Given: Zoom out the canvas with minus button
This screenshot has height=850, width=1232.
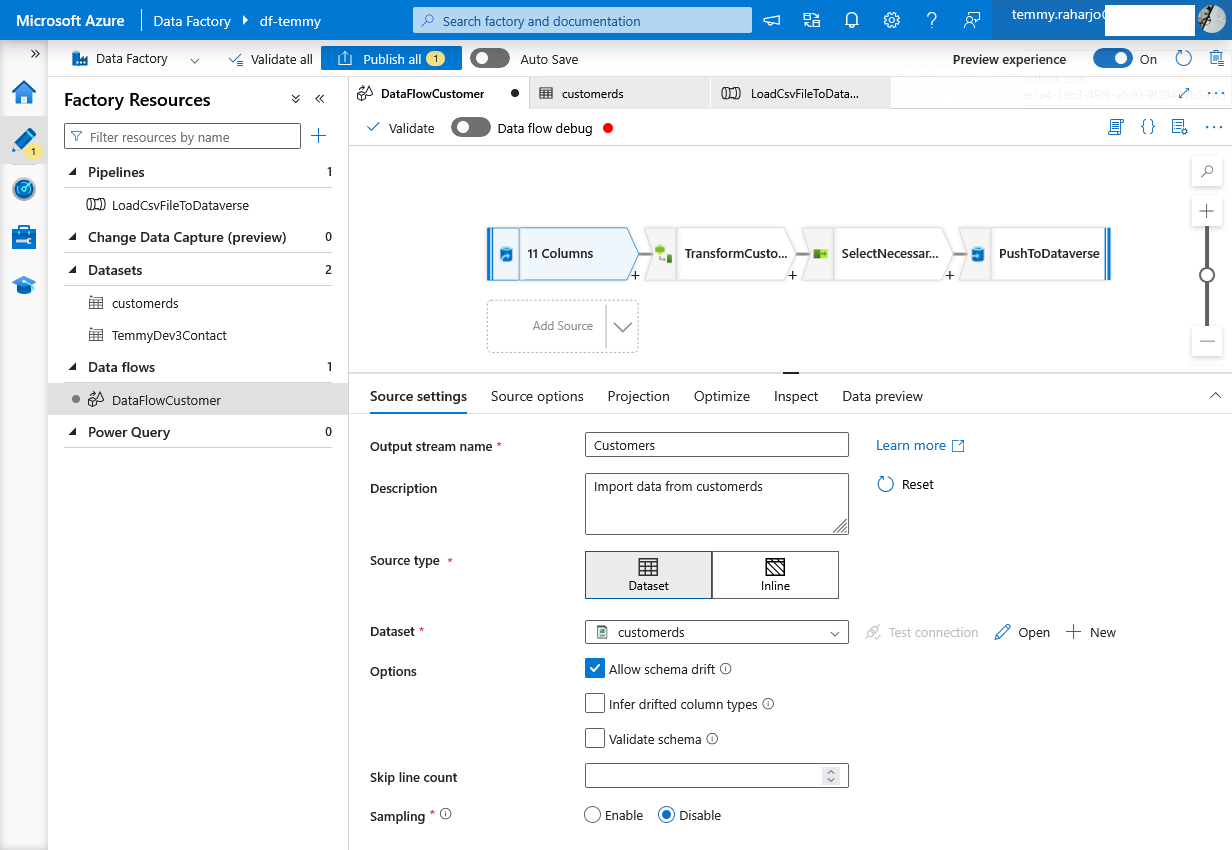Looking at the screenshot, I should pos(1207,341).
